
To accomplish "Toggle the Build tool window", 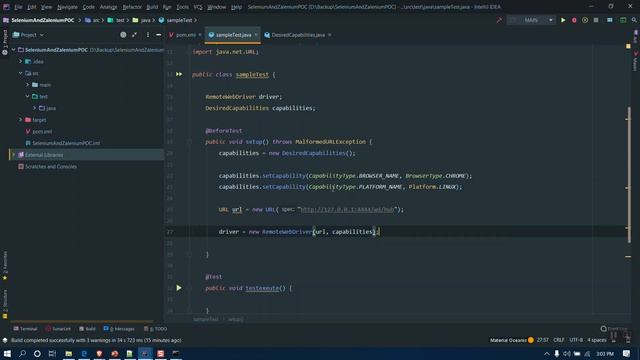I will pyautogui.click(x=87, y=329).
